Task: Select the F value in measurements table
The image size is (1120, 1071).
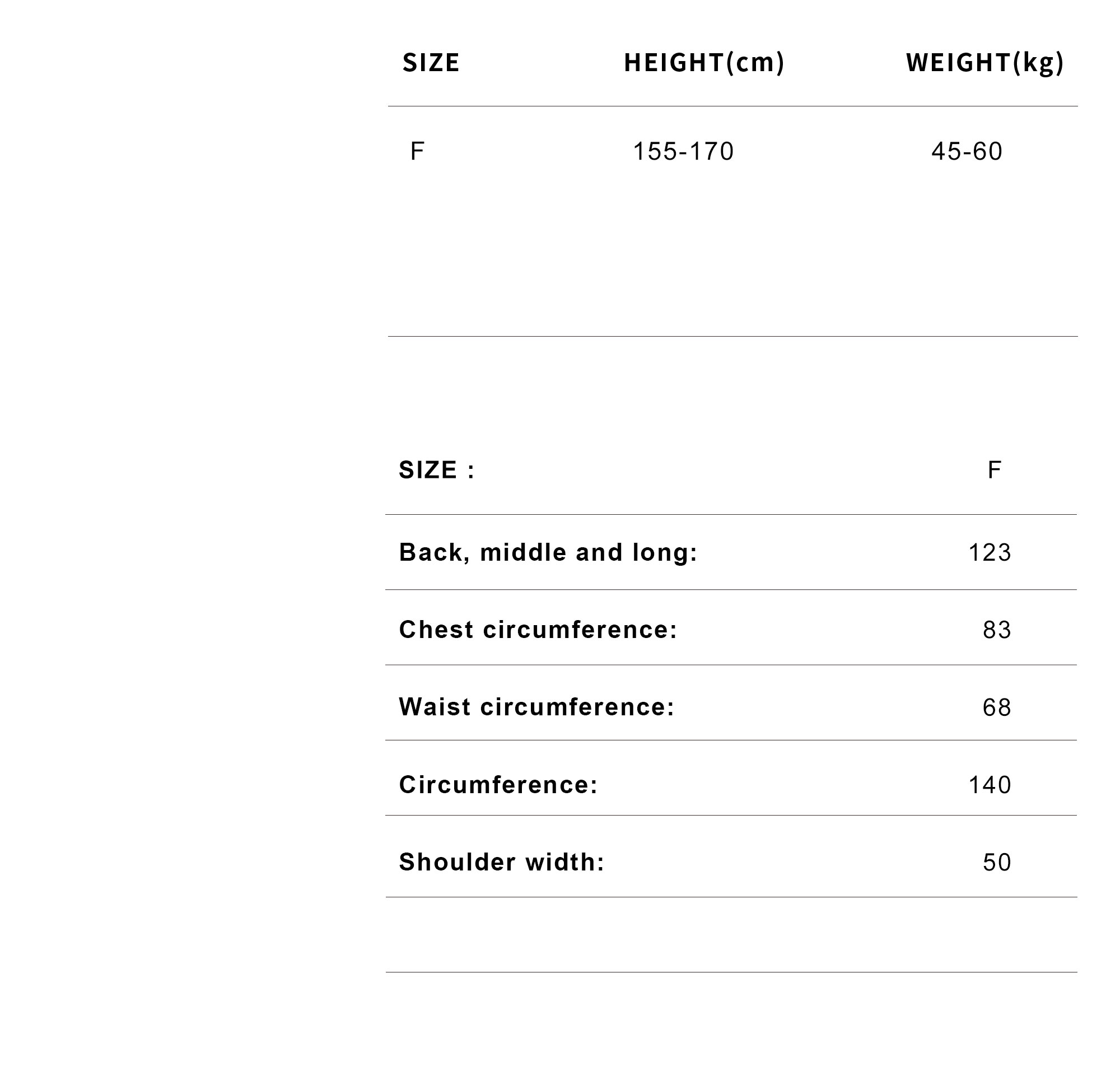Action: coord(994,470)
